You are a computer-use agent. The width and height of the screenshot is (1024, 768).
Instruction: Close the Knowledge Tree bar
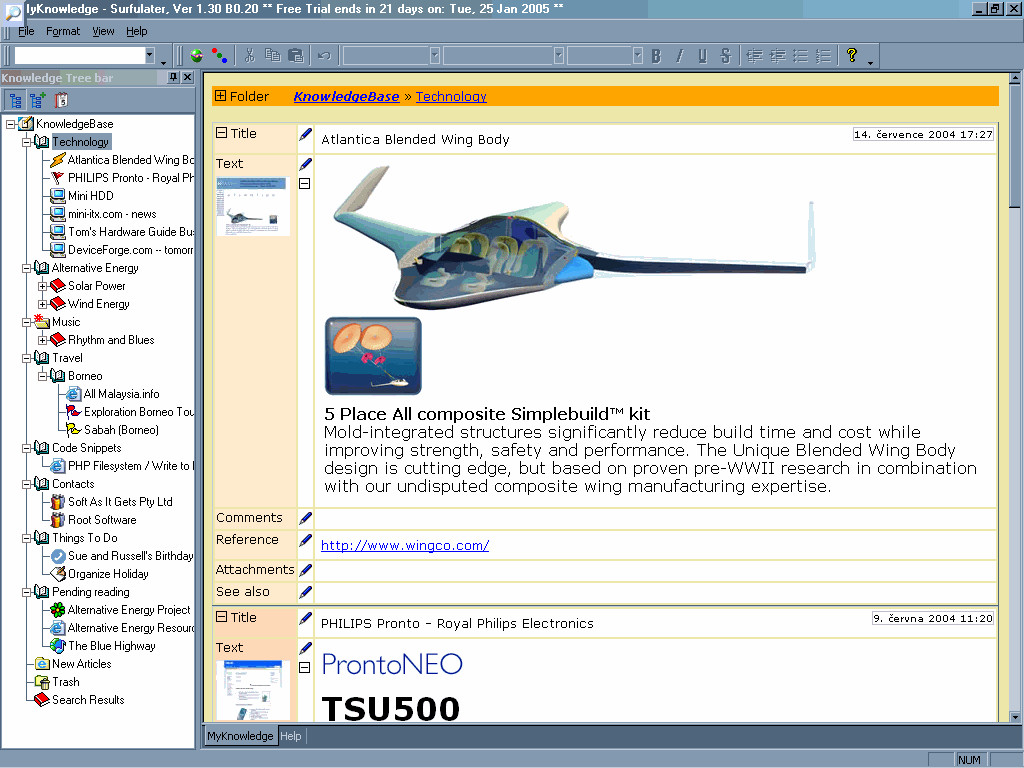[187, 78]
